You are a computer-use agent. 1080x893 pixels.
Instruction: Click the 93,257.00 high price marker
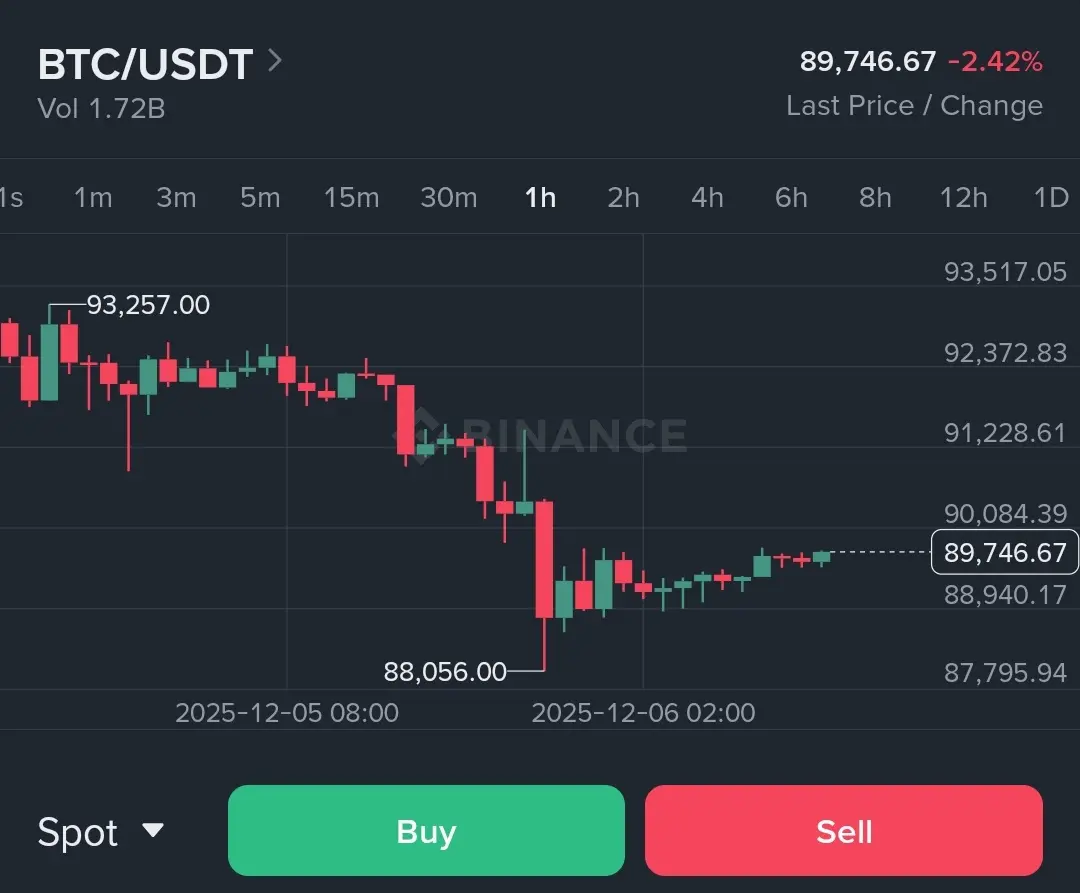click(148, 304)
